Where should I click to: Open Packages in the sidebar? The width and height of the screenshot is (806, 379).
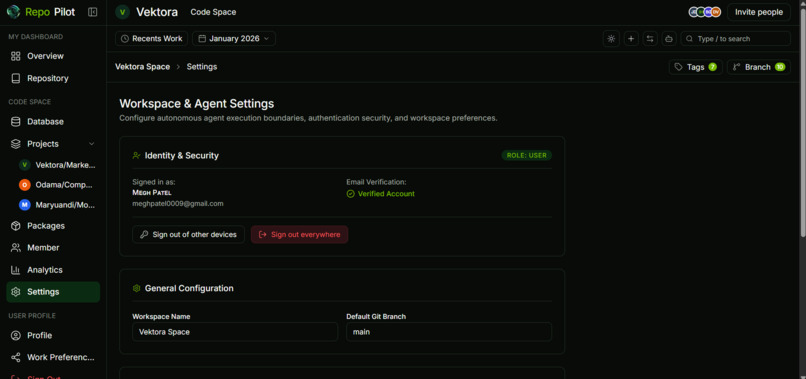click(x=53, y=226)
